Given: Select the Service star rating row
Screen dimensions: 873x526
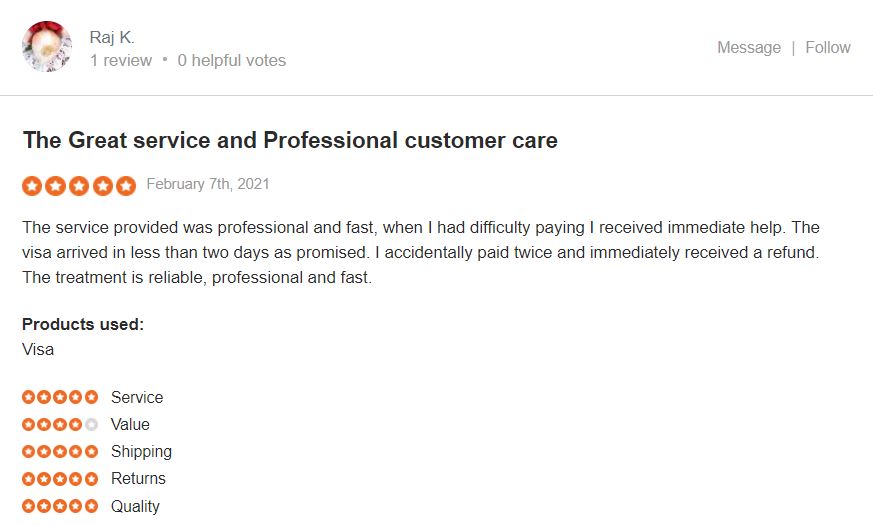Looking at the screenshot, I should pos(92,397).
